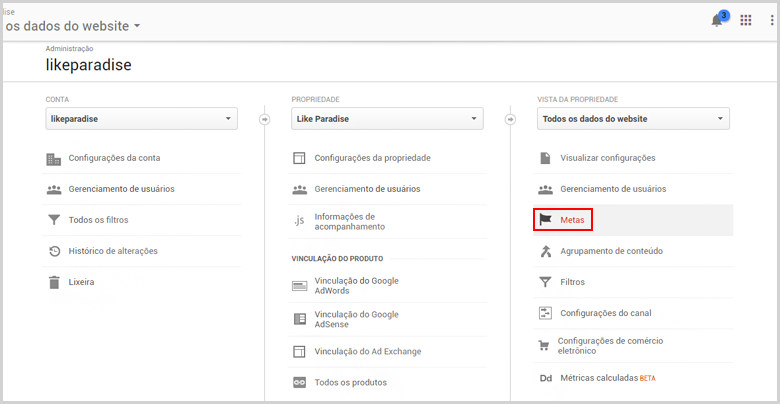Viewport: 780px width, 404px height.
Task: Click the Histórico de alterações clock icon
Action: [x=54, y=251]
